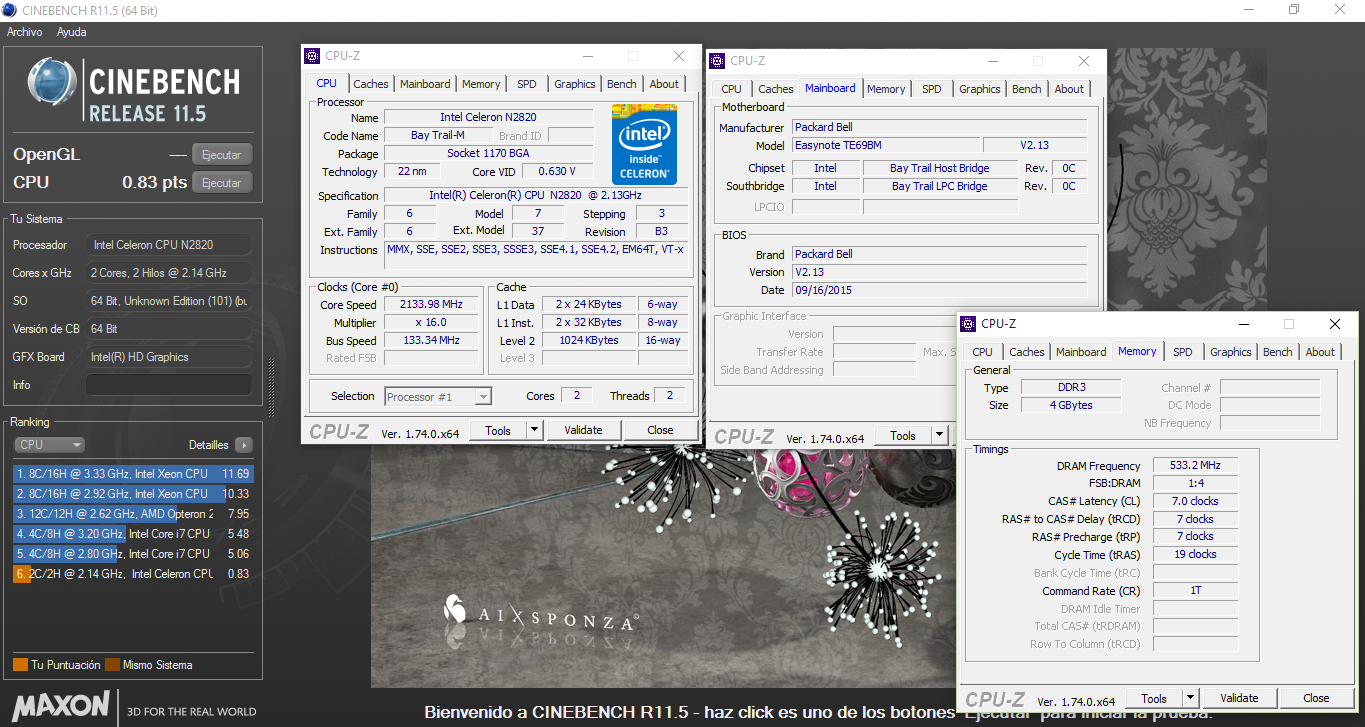Click Tools button in first CPU-Z window
This screenshot has width=1365, height=727.
[x=498, y=430]
